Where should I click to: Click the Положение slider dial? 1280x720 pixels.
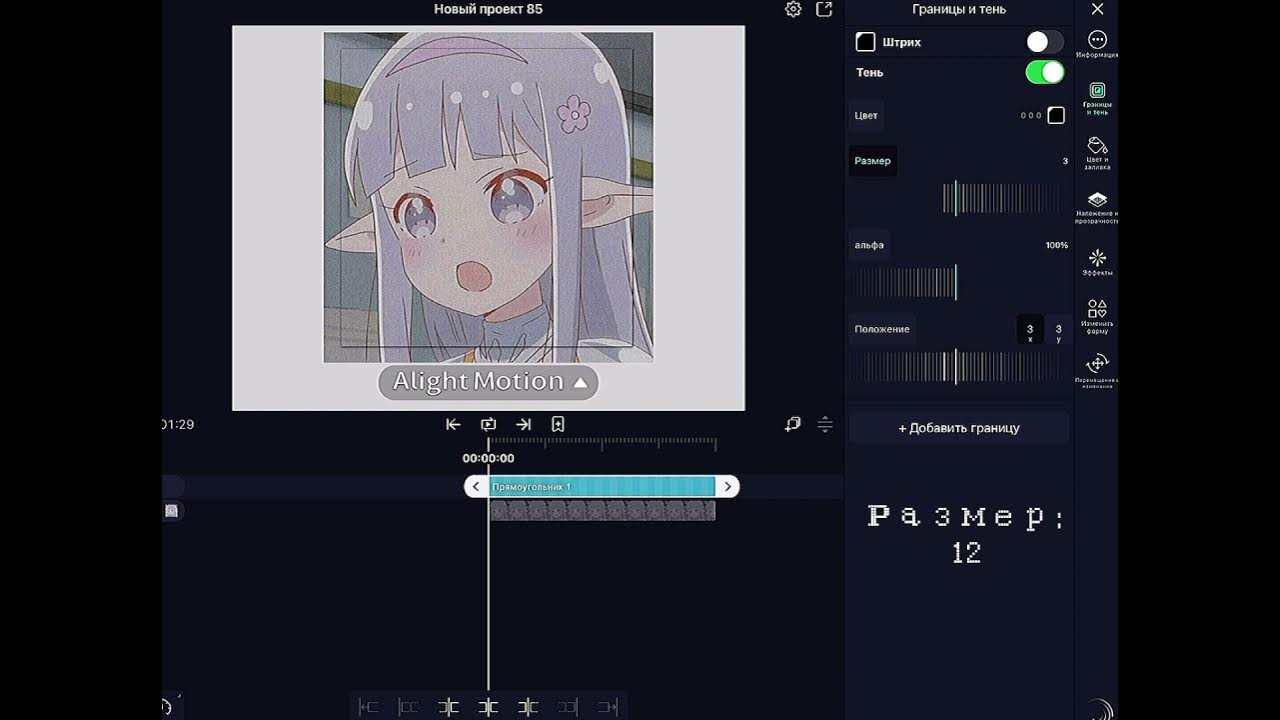tap(957, 367)
